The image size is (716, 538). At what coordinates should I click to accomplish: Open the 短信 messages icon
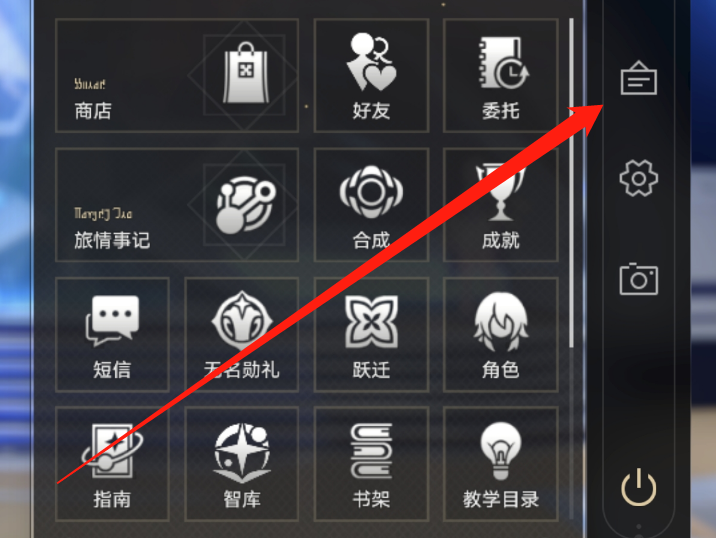pyautogui.click(x=112, y=335)
